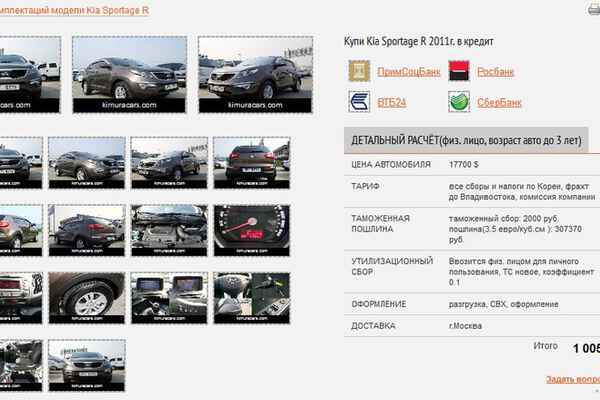Open the ПримСоцБанк link

409,72
